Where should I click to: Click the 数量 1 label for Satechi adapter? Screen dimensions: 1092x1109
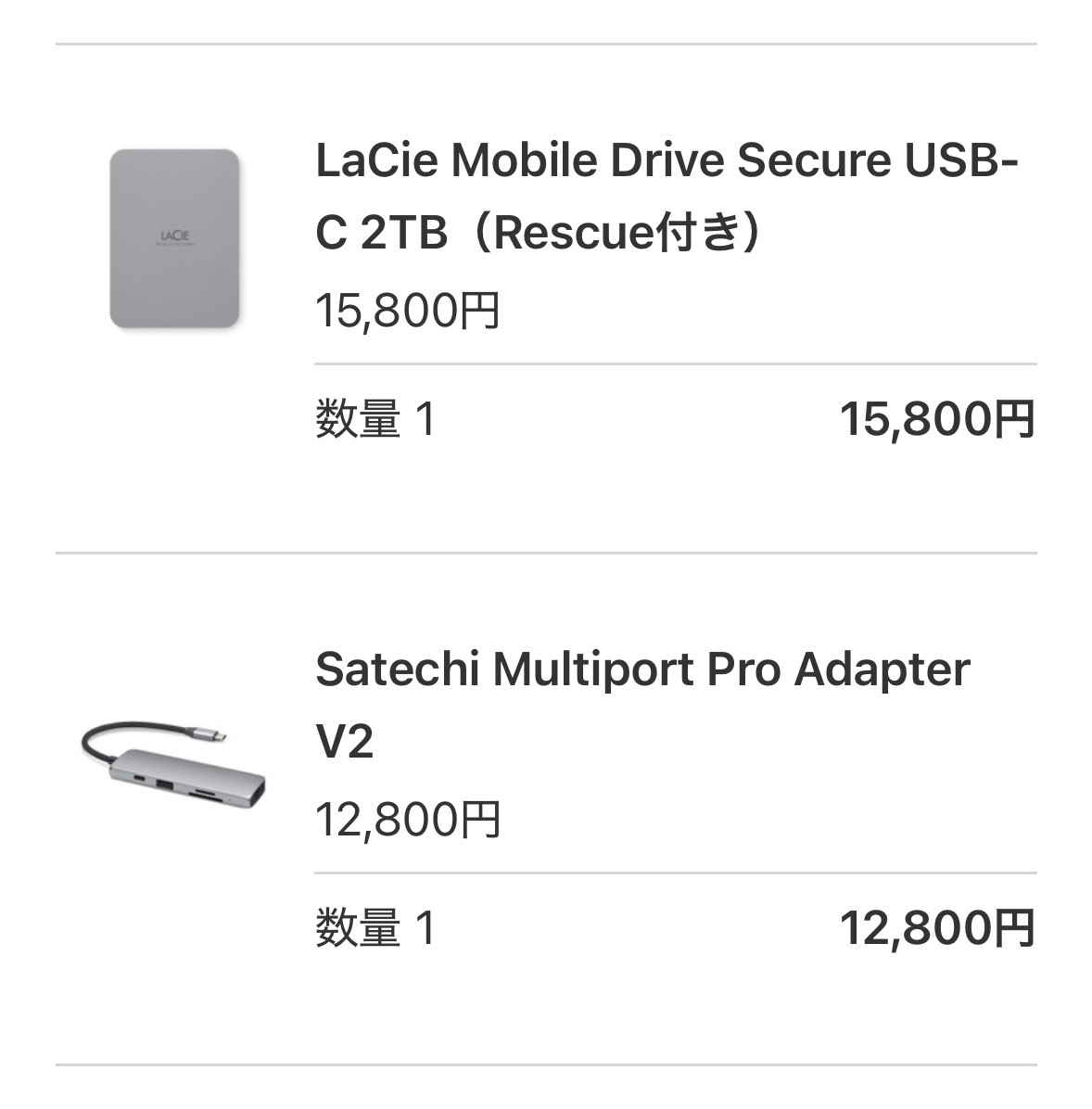click(375, 927)
